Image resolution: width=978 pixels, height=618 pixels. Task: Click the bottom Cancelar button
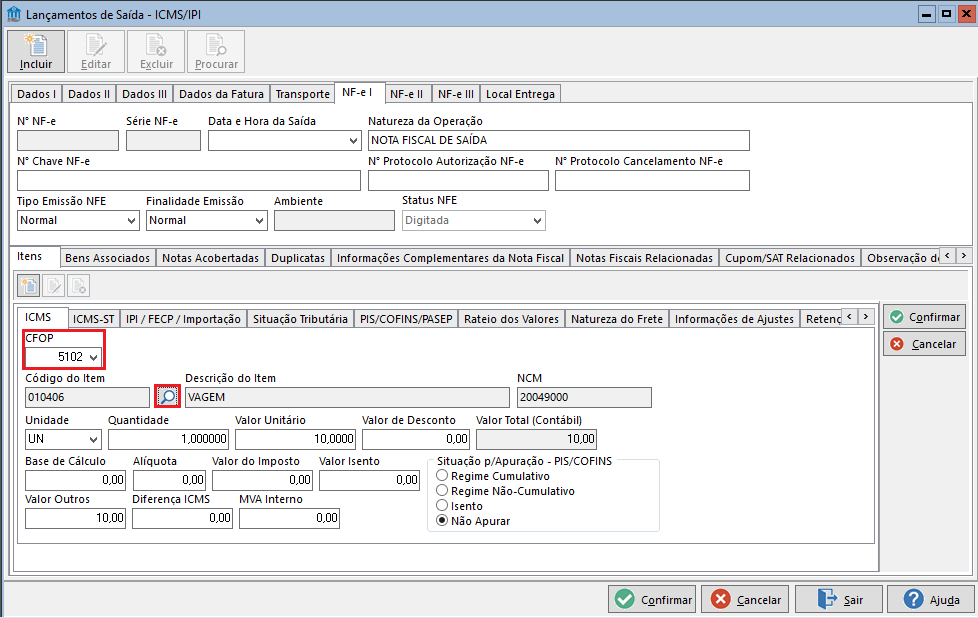click(745, 600)
